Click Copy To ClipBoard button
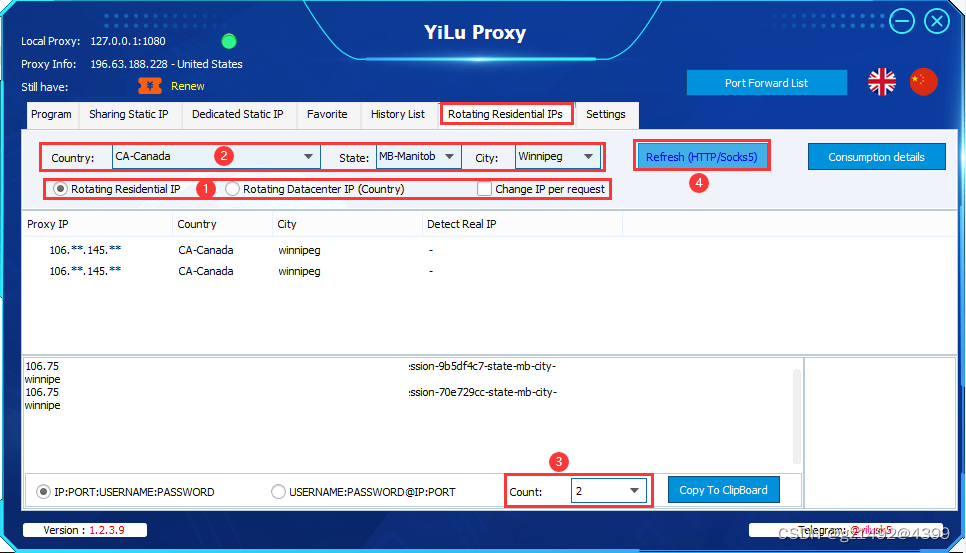The image size is (966, 553). tap(723, 490)
